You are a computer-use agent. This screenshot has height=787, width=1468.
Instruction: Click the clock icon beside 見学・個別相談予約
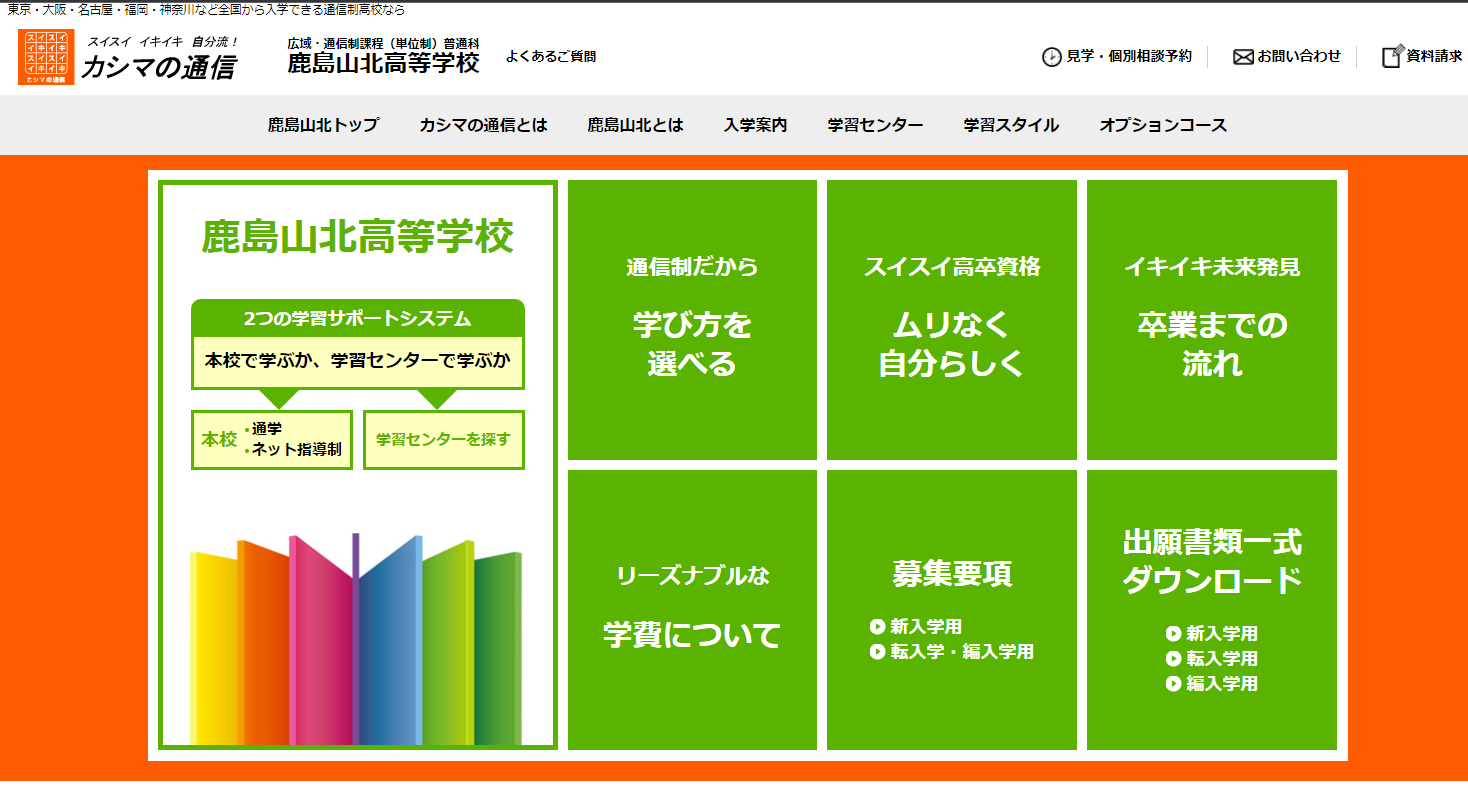click(x=1051, y=57)
